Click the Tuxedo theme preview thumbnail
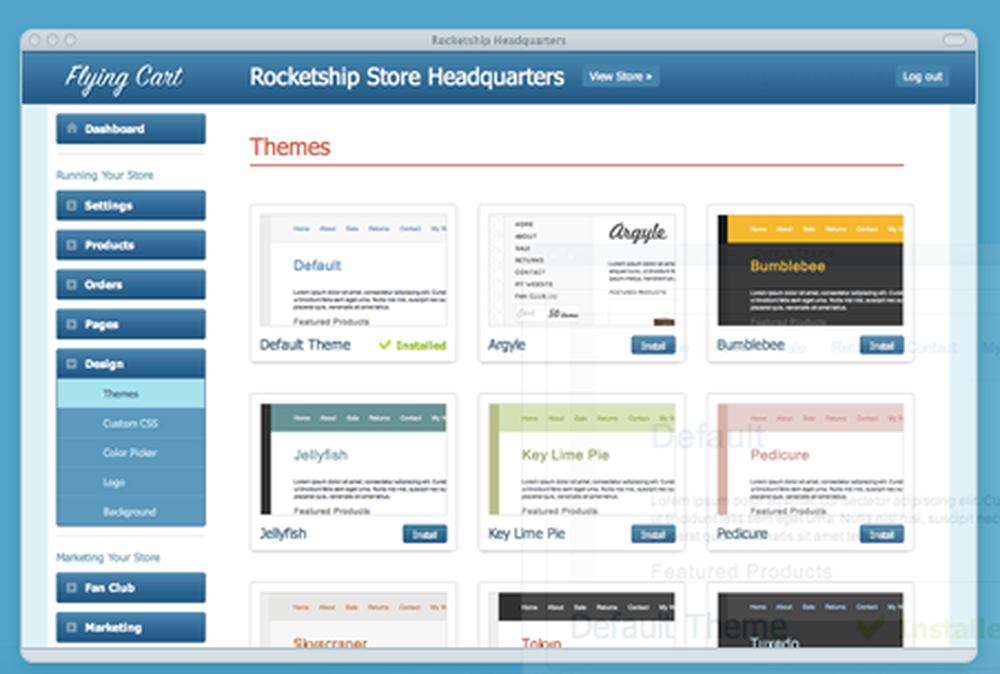The image size is (1000, 674). (810, 620)
